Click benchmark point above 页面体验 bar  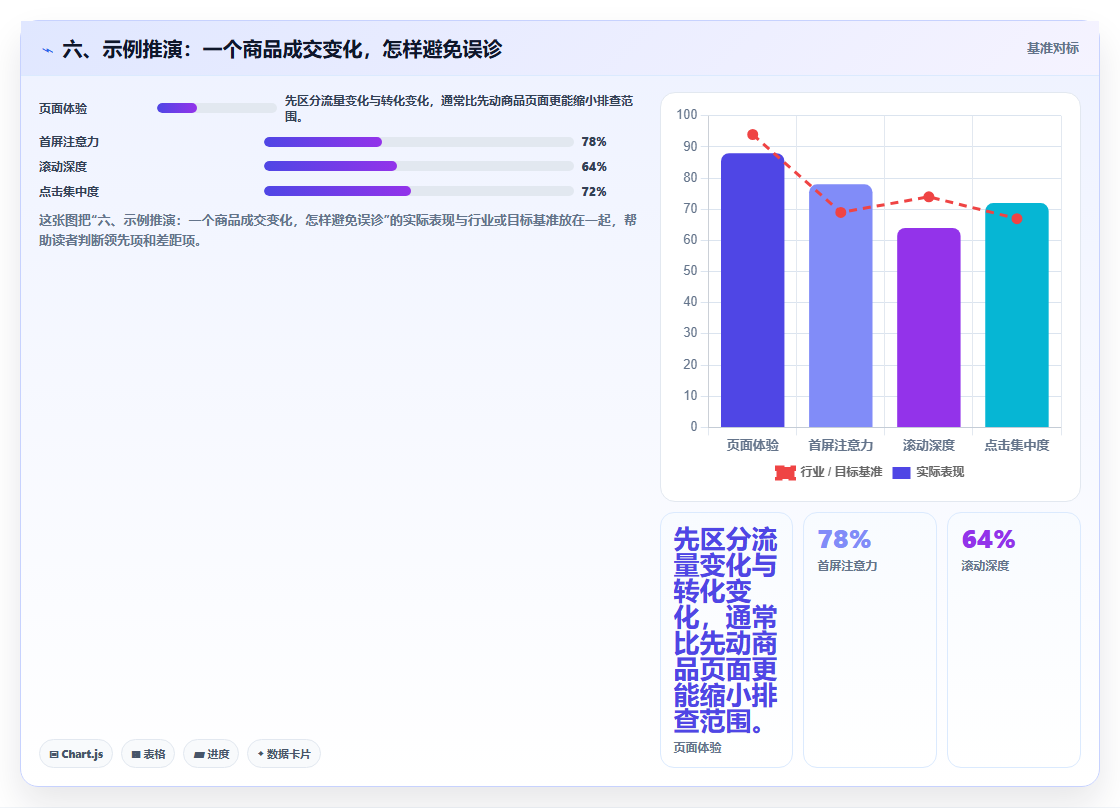[x=752, y=134]
